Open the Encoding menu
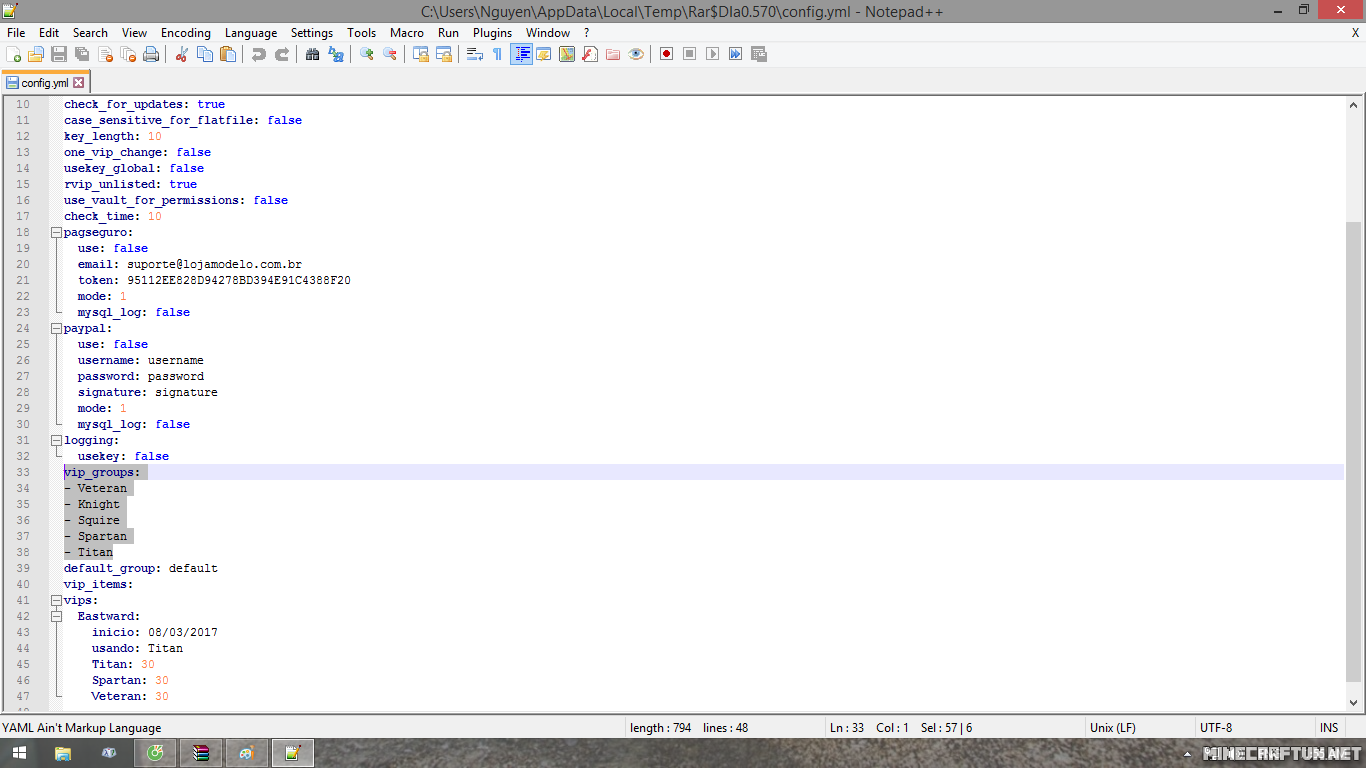Image resolution: width=1366 pixels, height=768 pixels. tap(186, 33)
